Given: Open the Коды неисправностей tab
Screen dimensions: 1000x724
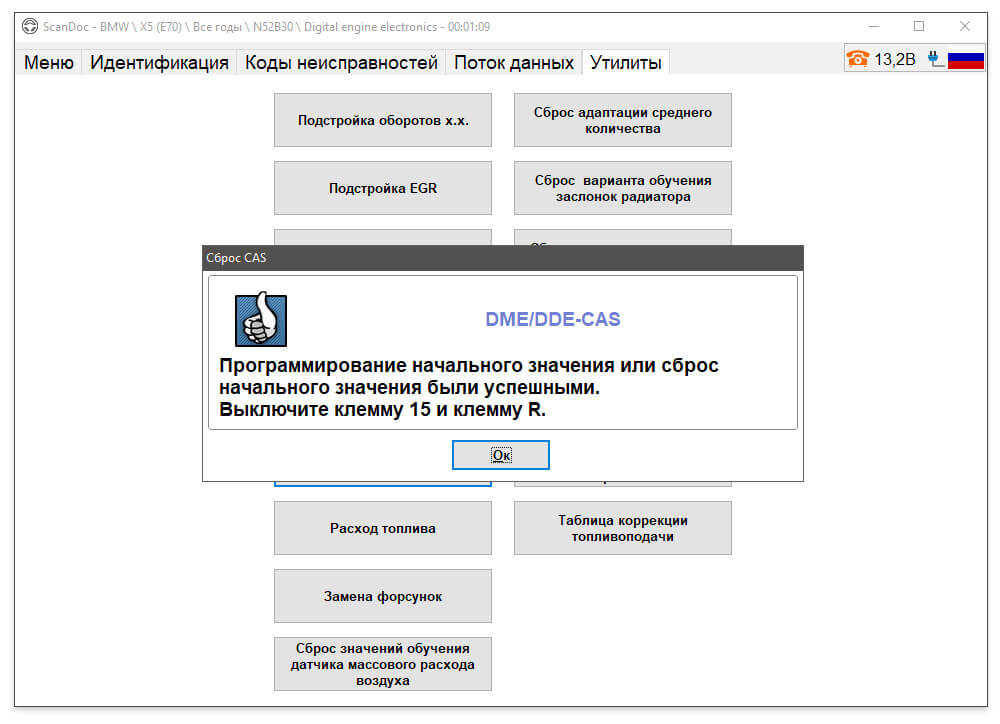Looking at the screenshot, I should [x=341, y=63].
